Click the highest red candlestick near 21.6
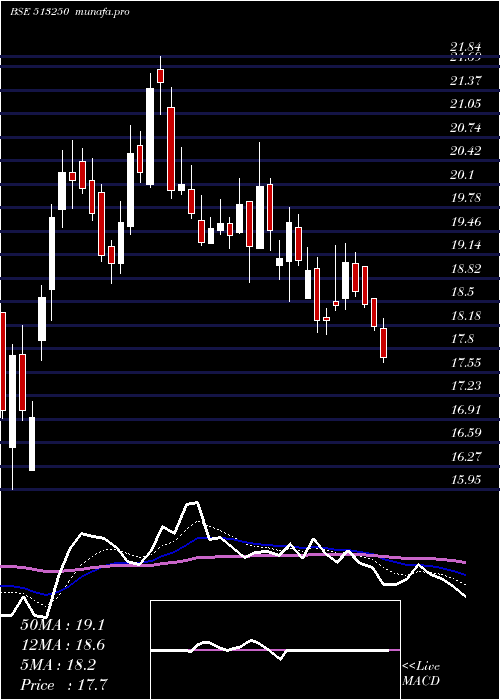 (x=160, y=75)
